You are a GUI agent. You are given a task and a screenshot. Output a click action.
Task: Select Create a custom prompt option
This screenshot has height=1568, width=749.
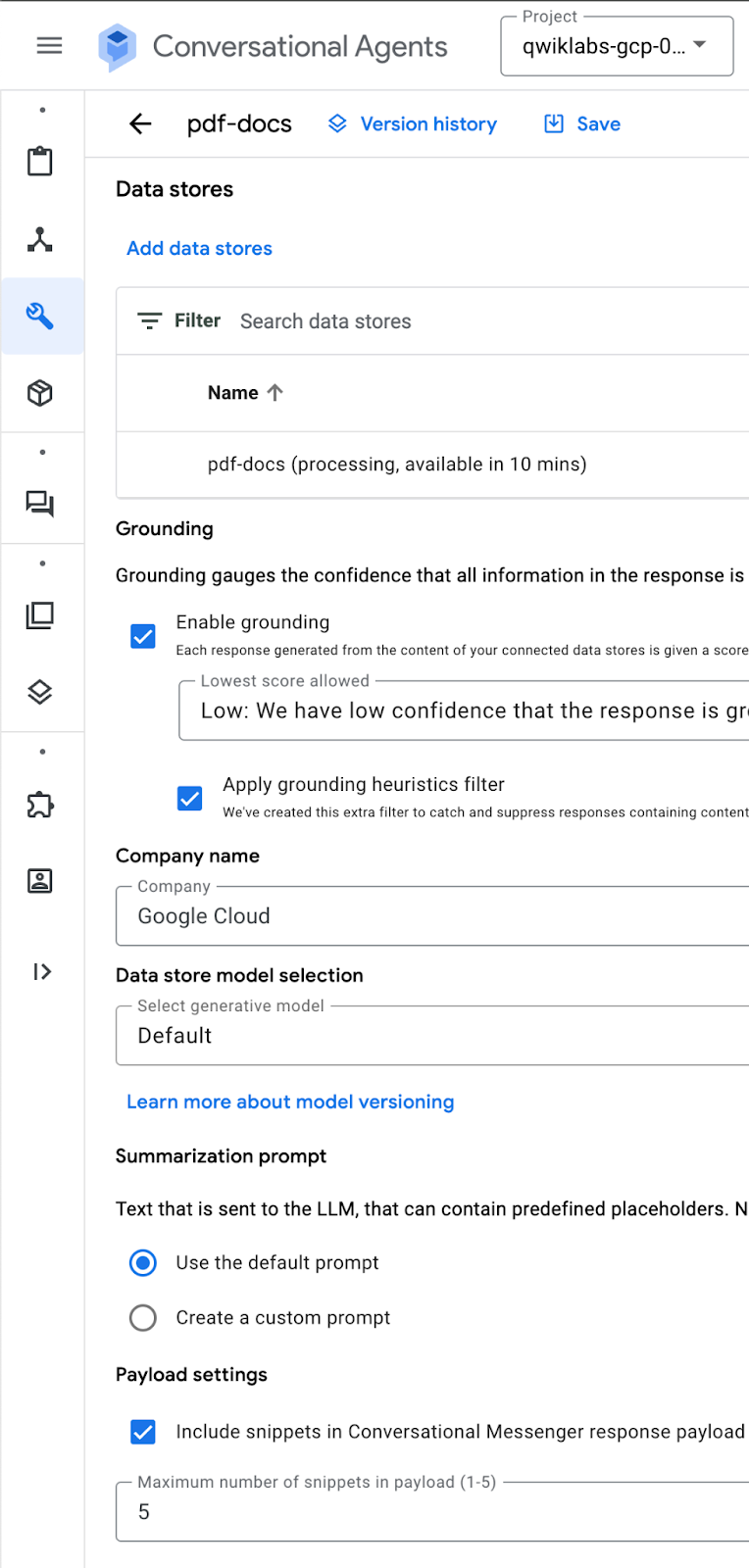[x=143, y=1318]
